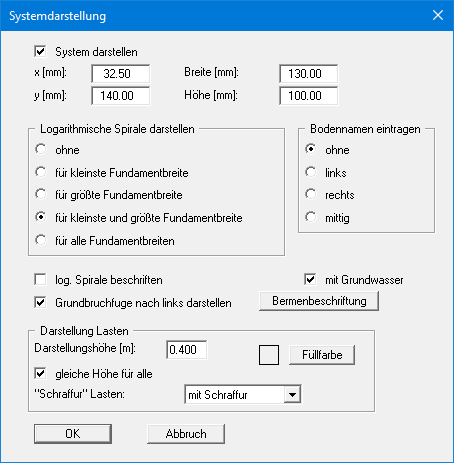Click the Darstellungshöhe [m] input field

(x=187, y=350)
